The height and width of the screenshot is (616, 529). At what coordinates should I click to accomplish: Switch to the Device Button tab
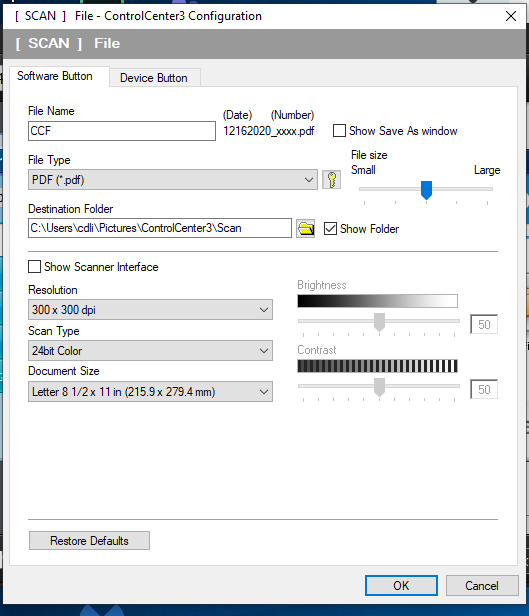[x=154, y=78]
